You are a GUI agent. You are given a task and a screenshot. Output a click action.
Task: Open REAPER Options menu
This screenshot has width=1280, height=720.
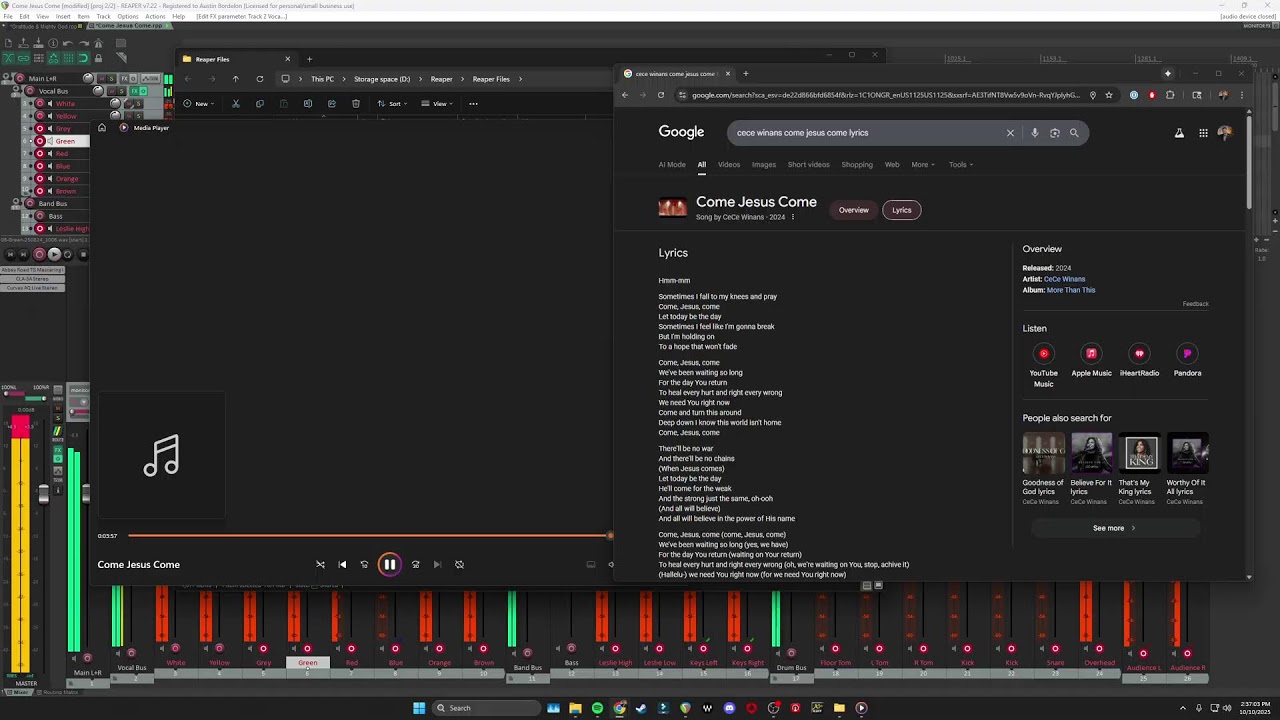coord(128,16)
